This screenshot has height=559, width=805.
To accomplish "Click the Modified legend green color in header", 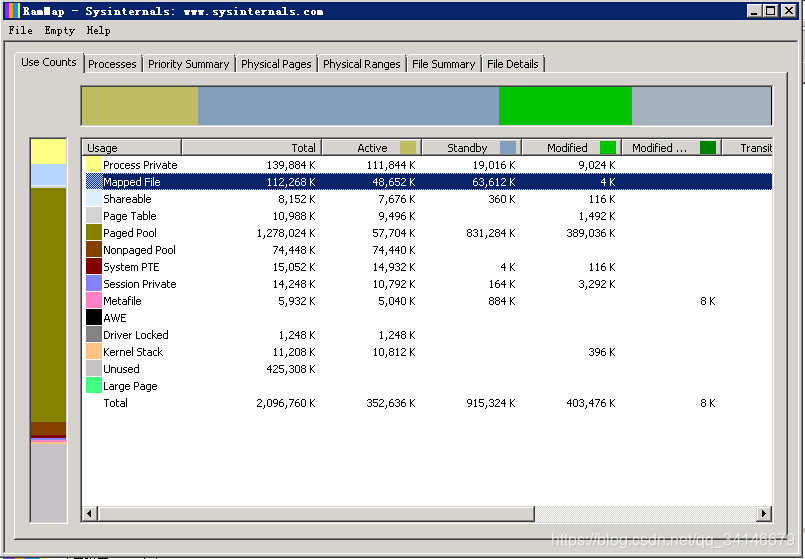I will pos(608,148).
